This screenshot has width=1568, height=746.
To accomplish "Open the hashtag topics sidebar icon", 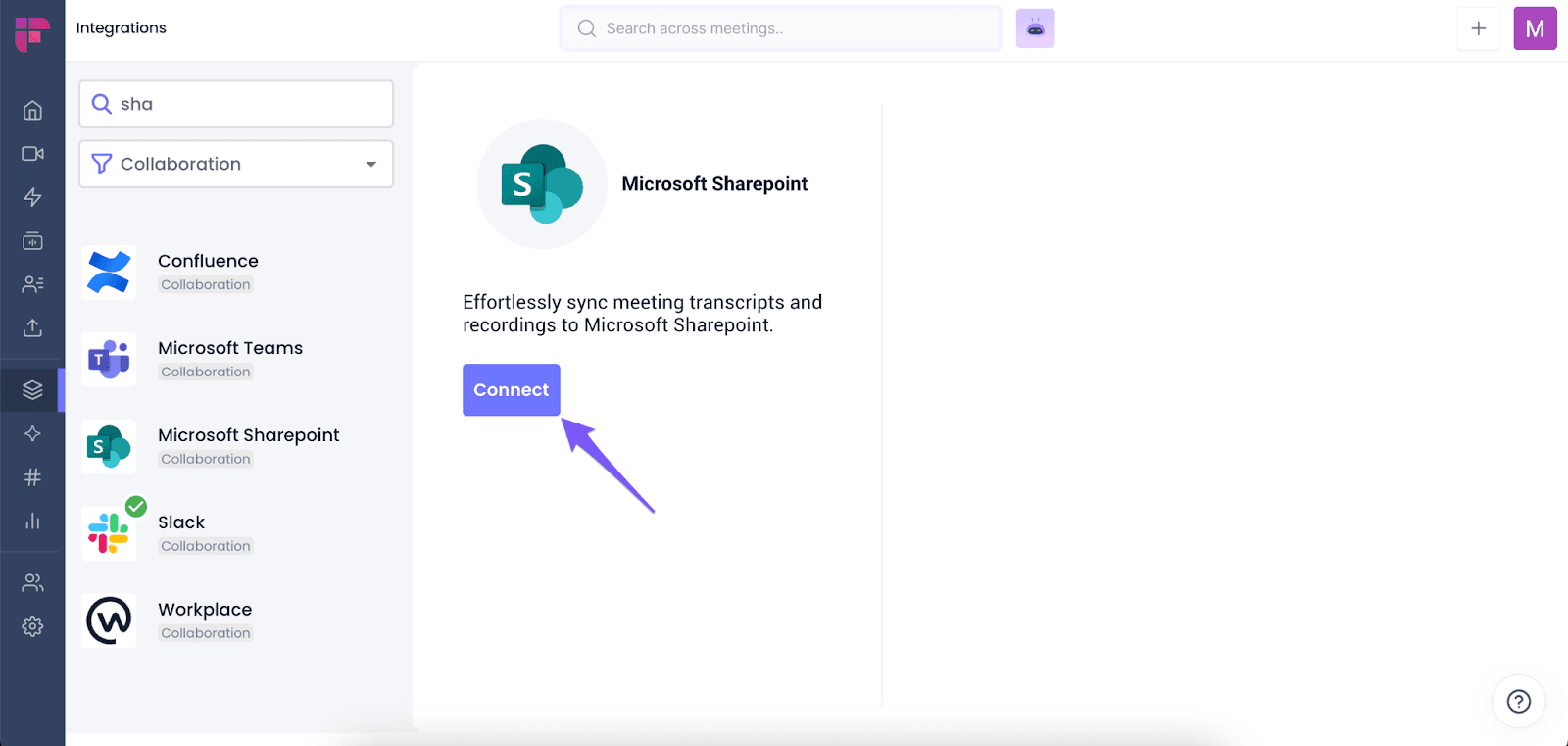I will click(32, 477).
